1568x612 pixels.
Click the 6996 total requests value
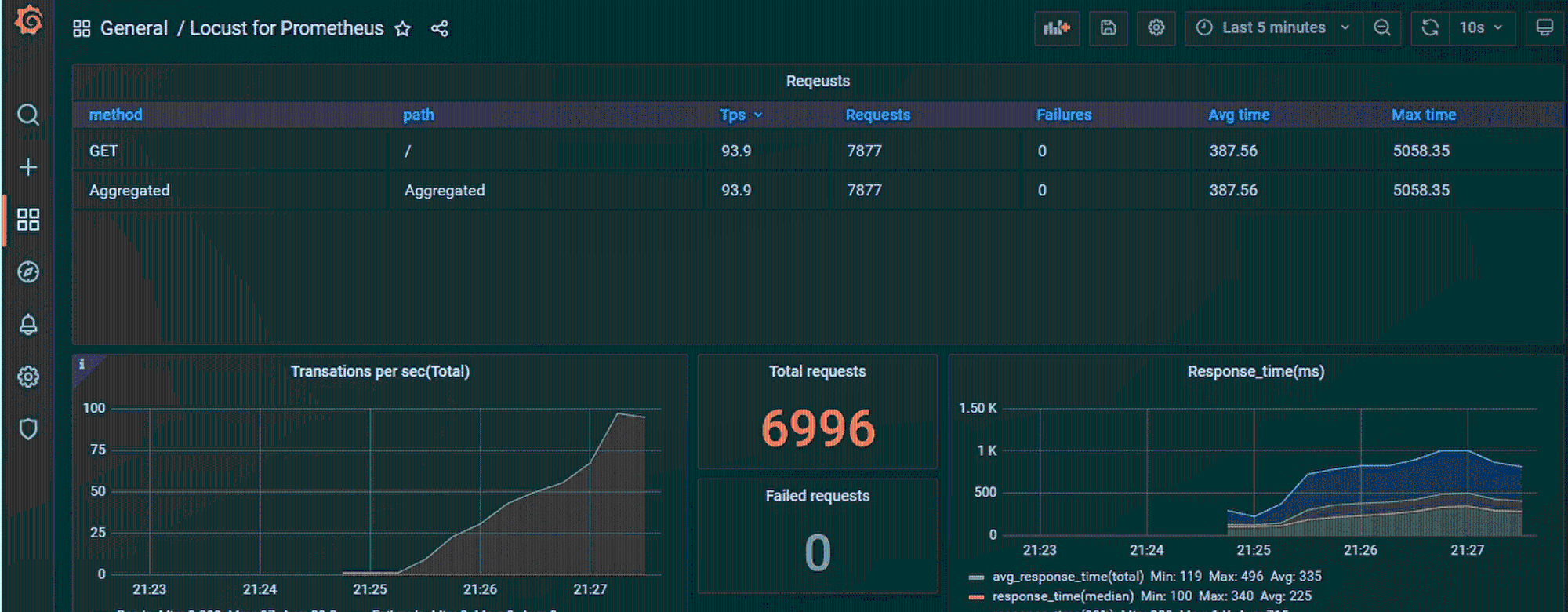[x=818, y=428]
